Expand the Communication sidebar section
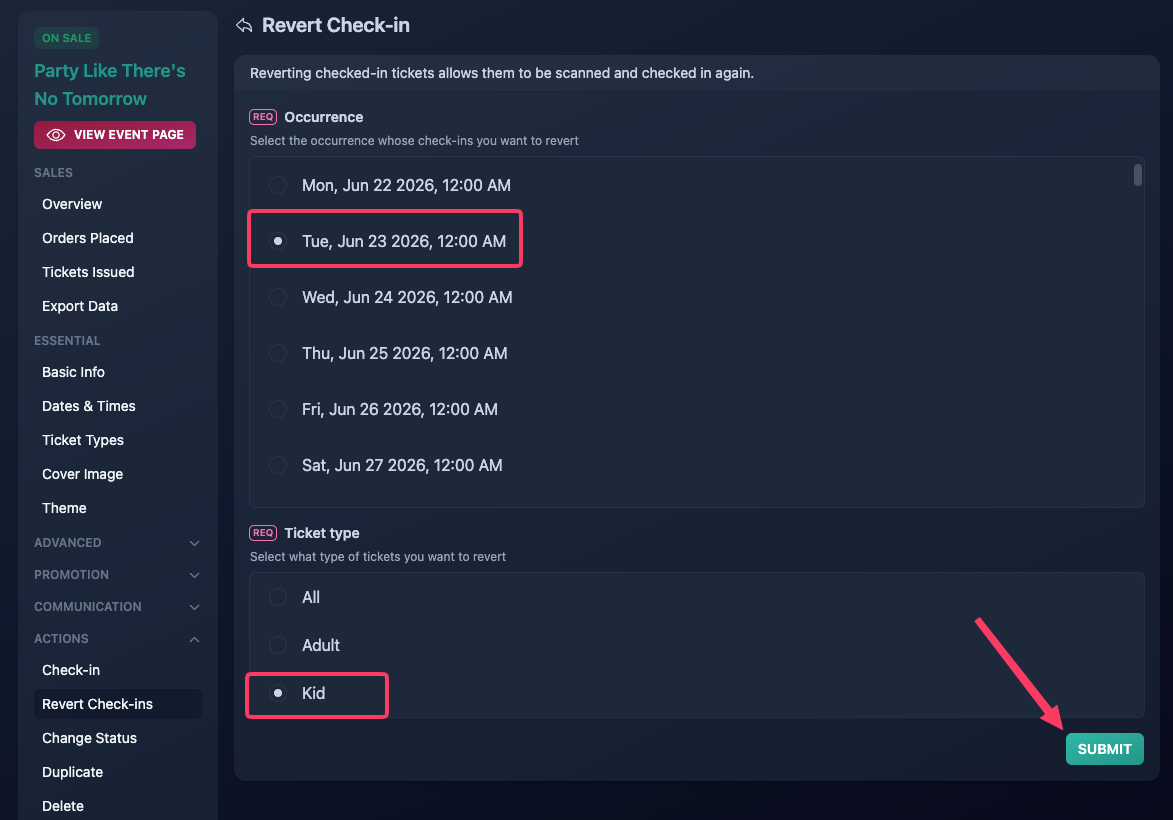Image resolution: width=1173 pixels, height=820 pixels. [117, 607]
